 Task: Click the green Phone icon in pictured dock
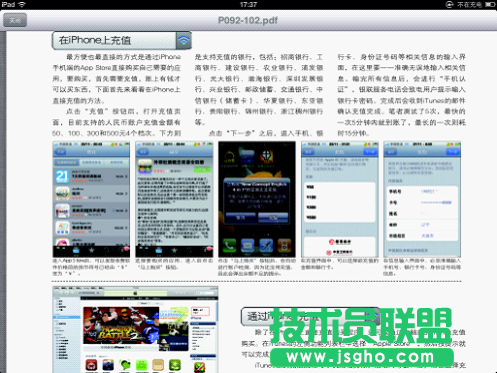(229, 246)
